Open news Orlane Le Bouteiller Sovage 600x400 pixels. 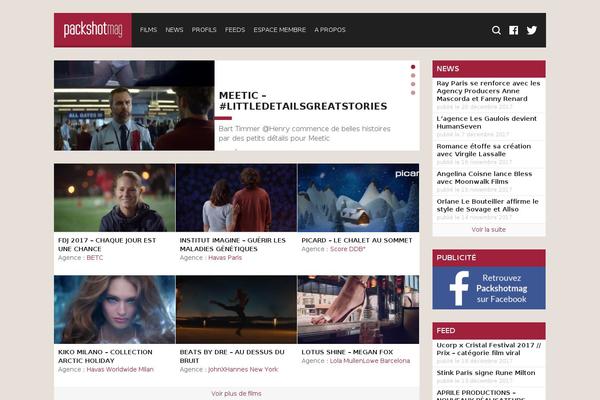click(x=487, y=205)
